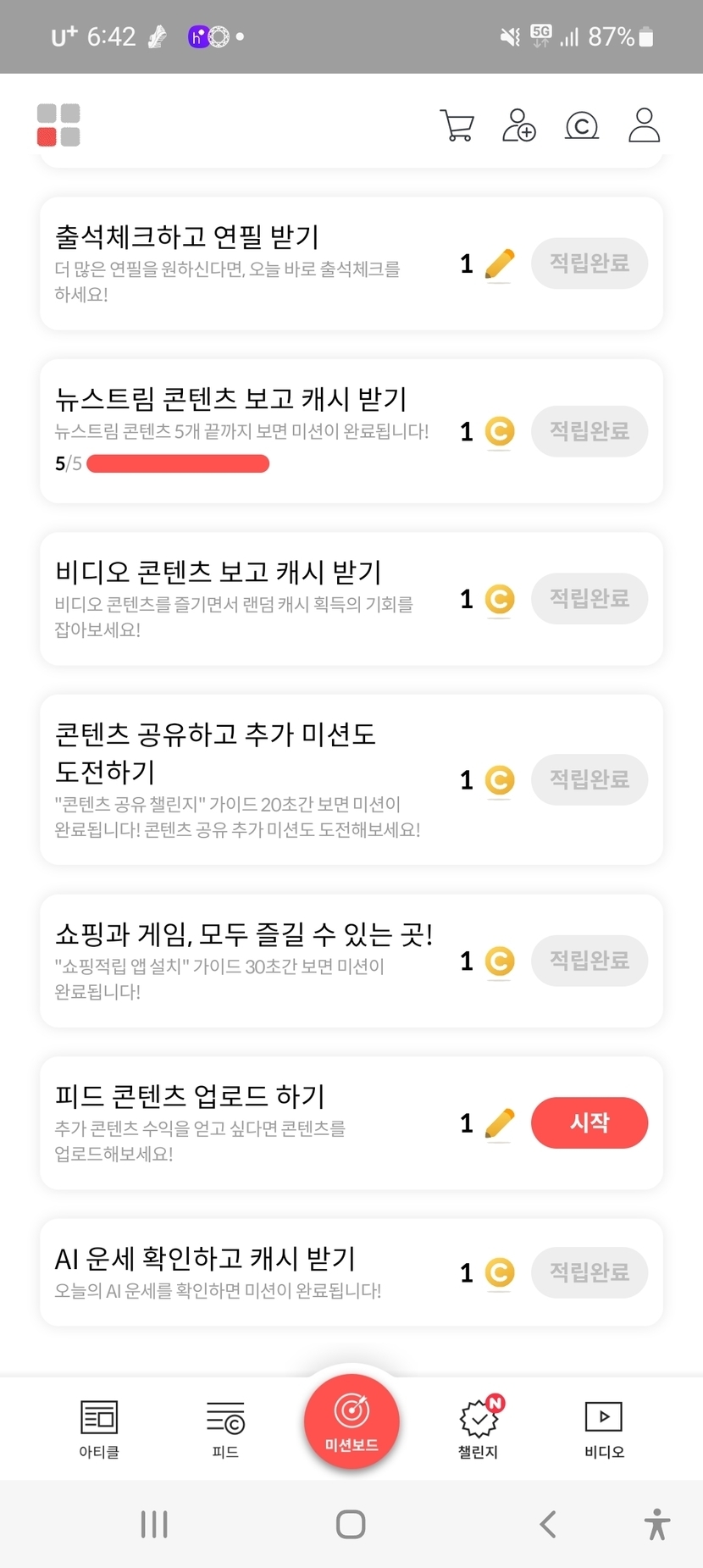
Task: Open the grid menu icon
Action: 58,125
